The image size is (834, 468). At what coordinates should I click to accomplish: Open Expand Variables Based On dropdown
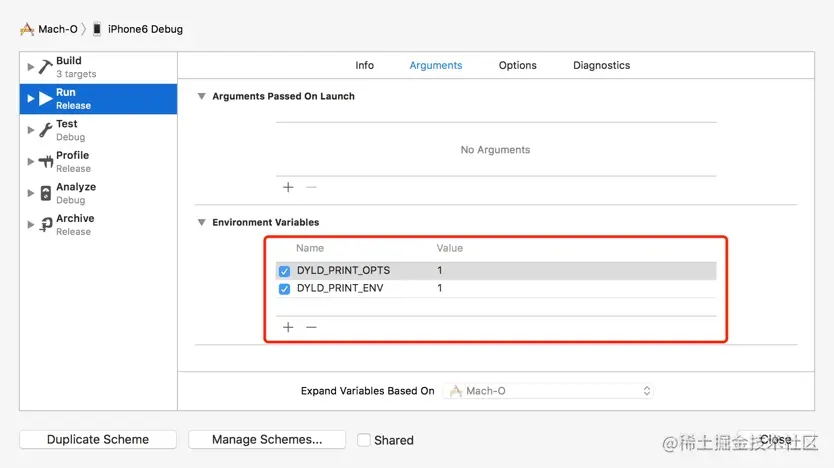[x=548, y=391]
